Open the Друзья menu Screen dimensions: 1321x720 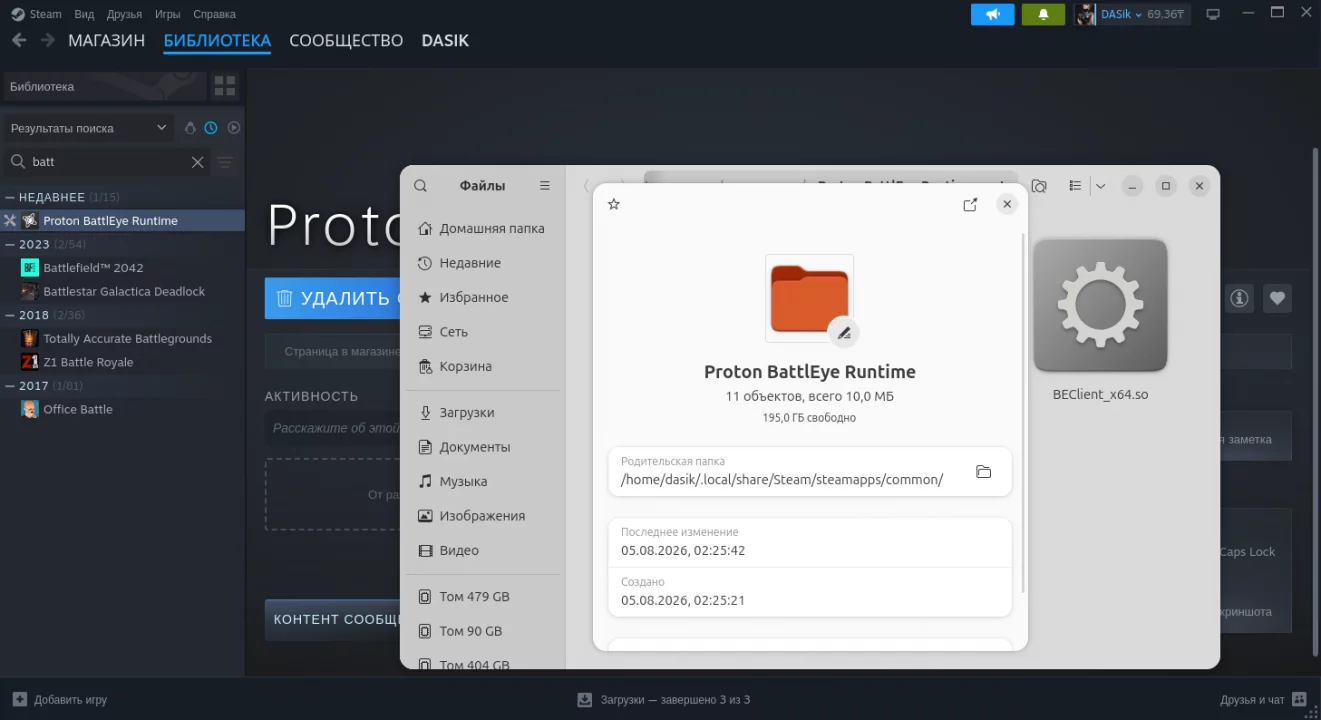(x=124, y=14)
